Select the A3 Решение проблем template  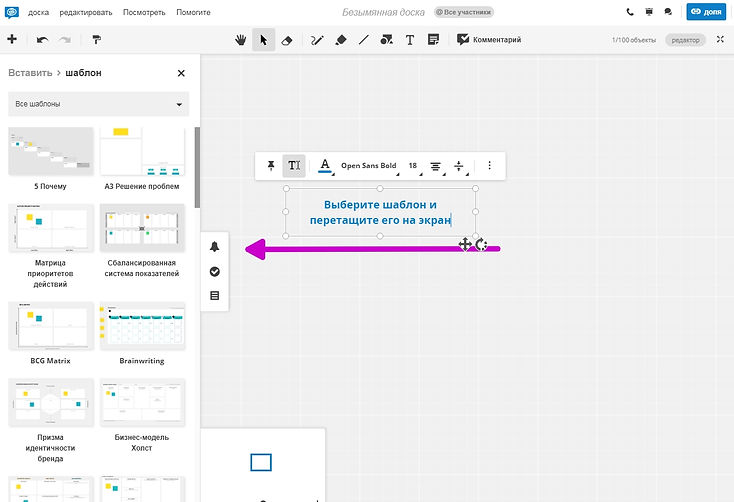pyautogui.click(x=142, y=151)
